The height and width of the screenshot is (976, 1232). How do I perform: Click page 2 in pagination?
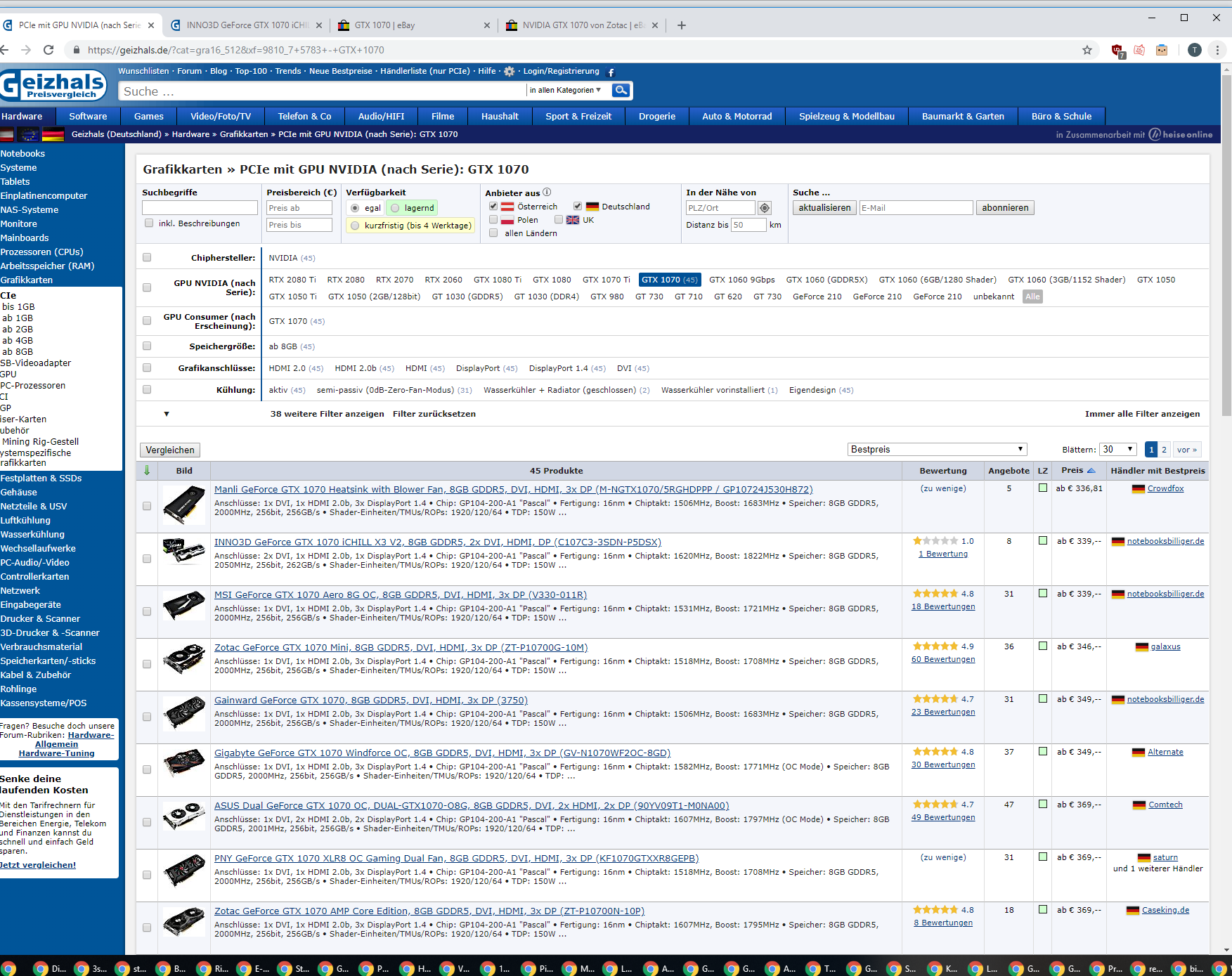[1164, 450]
